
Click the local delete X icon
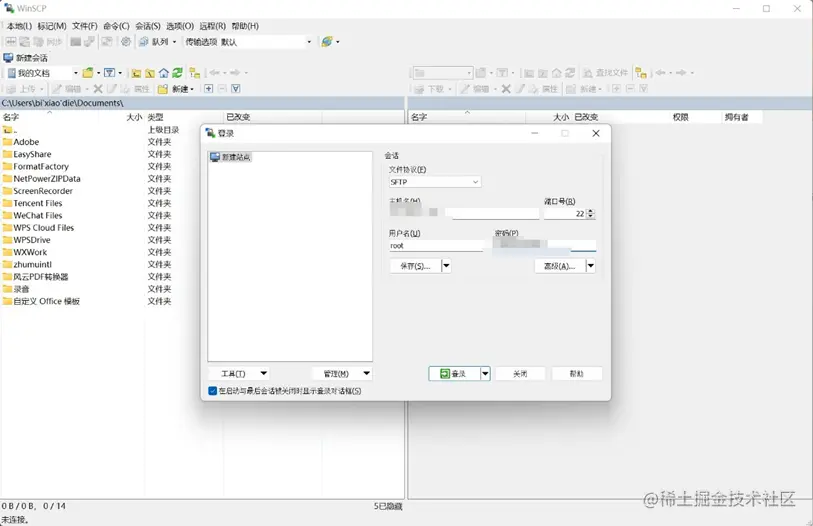pos(97,89)
